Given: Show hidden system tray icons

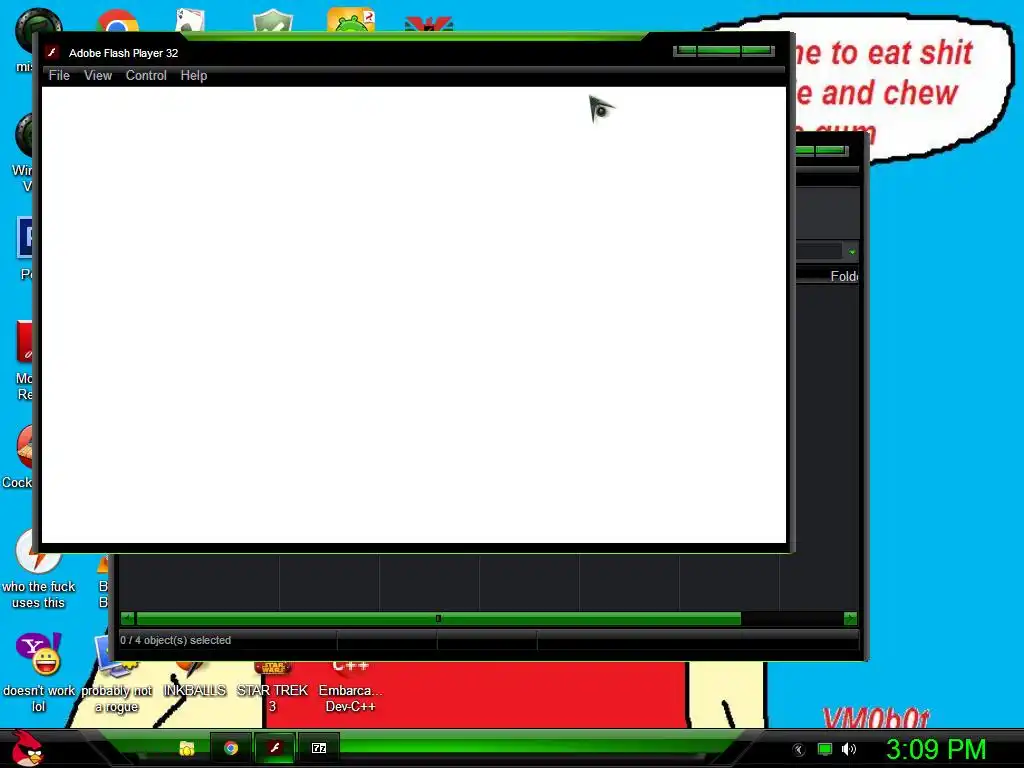Looking at the screenshot, I should [x=799, y=750].
